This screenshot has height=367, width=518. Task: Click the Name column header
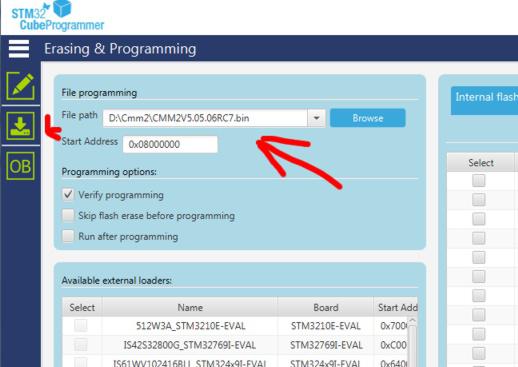(190, 307)
